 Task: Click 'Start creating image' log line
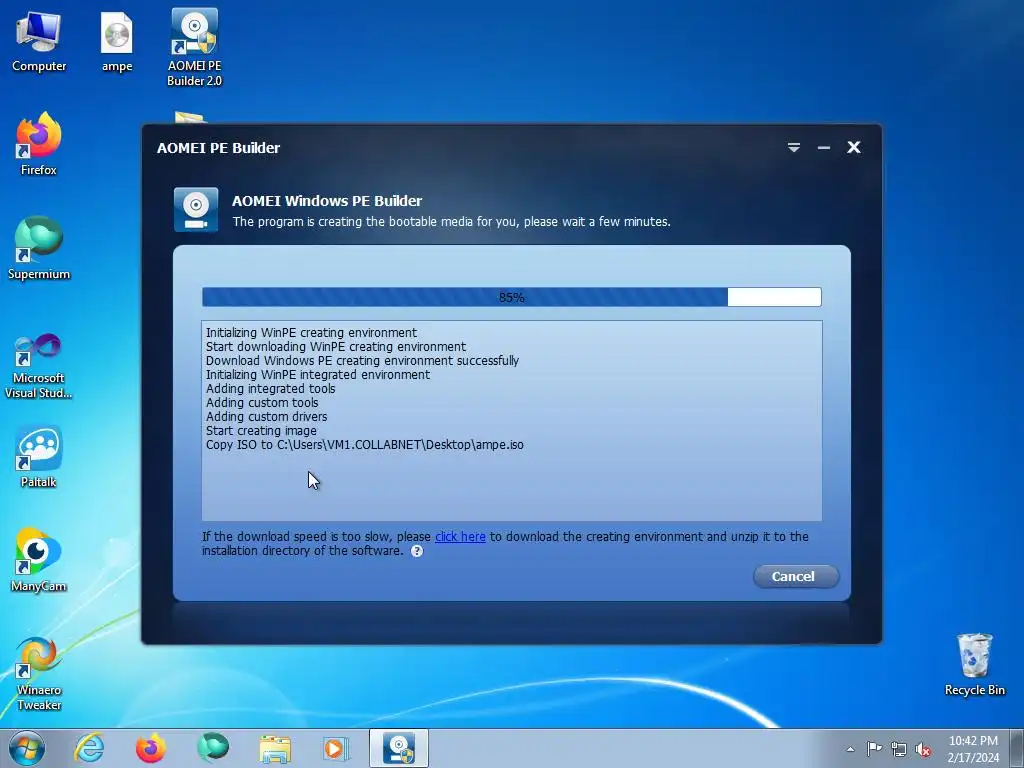pos(261,431)
